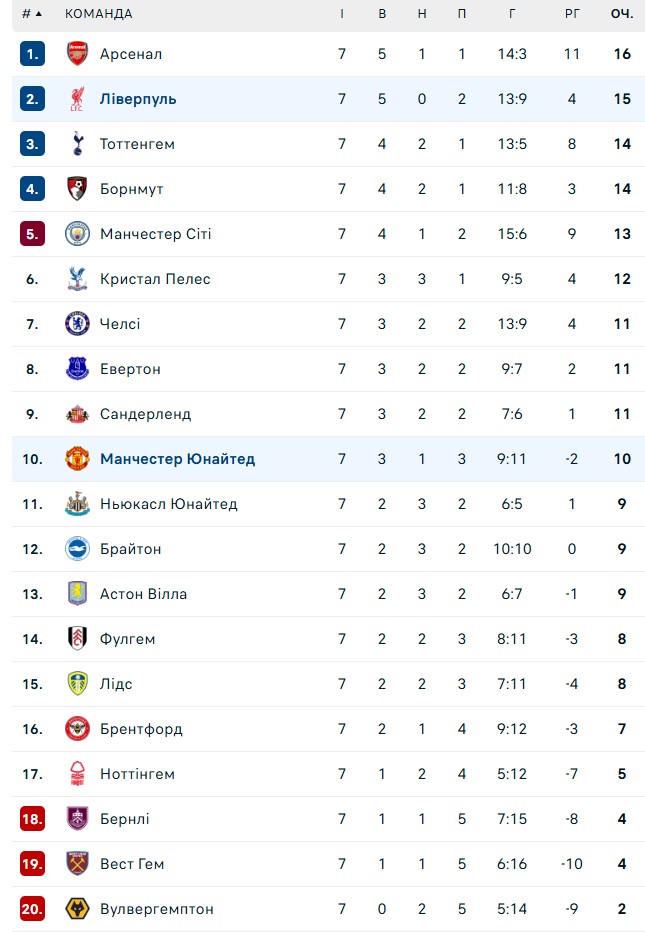
Task: Click the West Ham crest icon
Action: pos(77,864)
